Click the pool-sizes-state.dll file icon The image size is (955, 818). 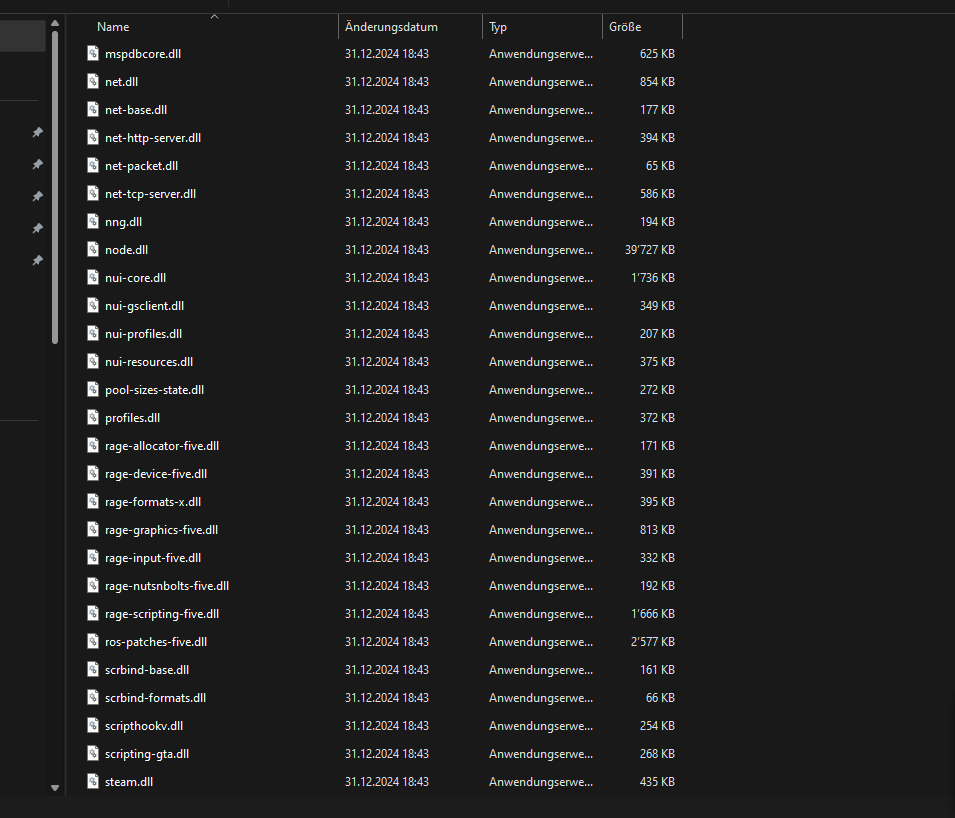[93, 390]
